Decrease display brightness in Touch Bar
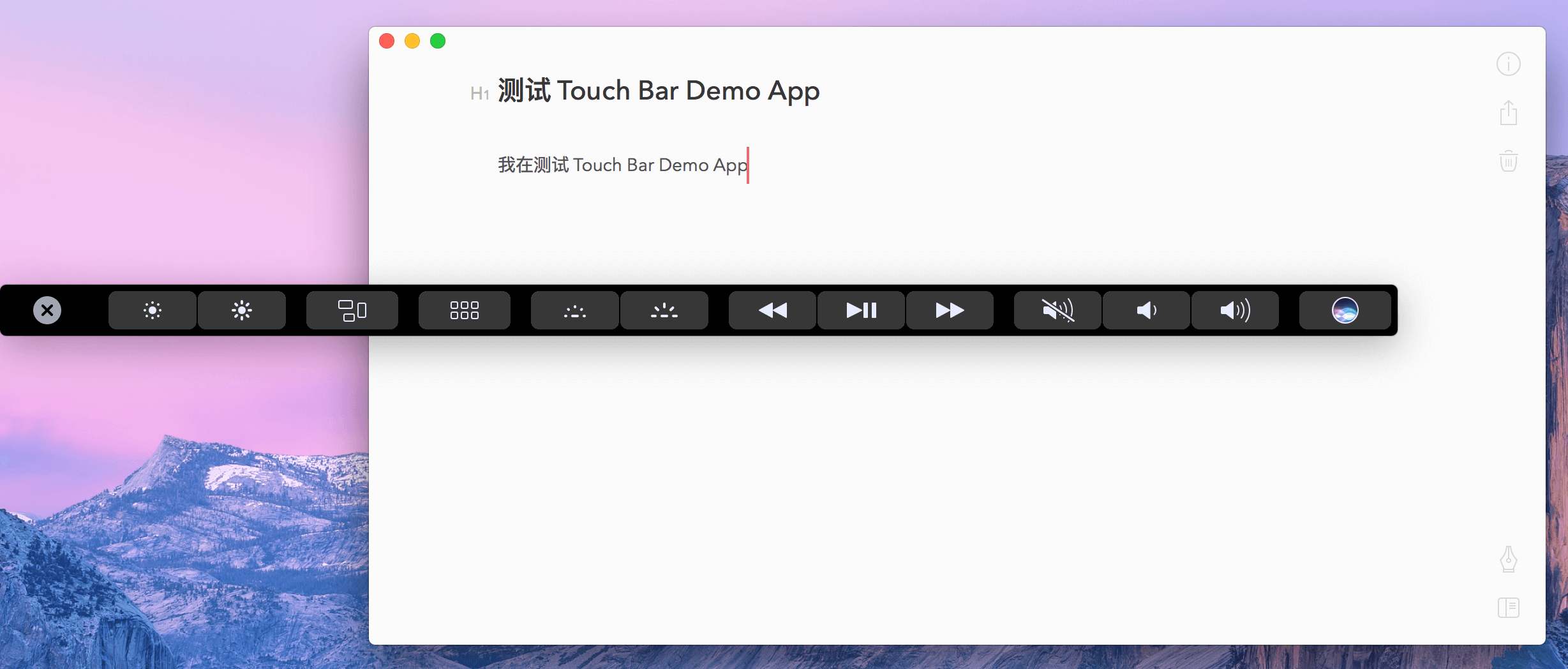Viewport: 1568px width, 669px height. pos(153,310)
